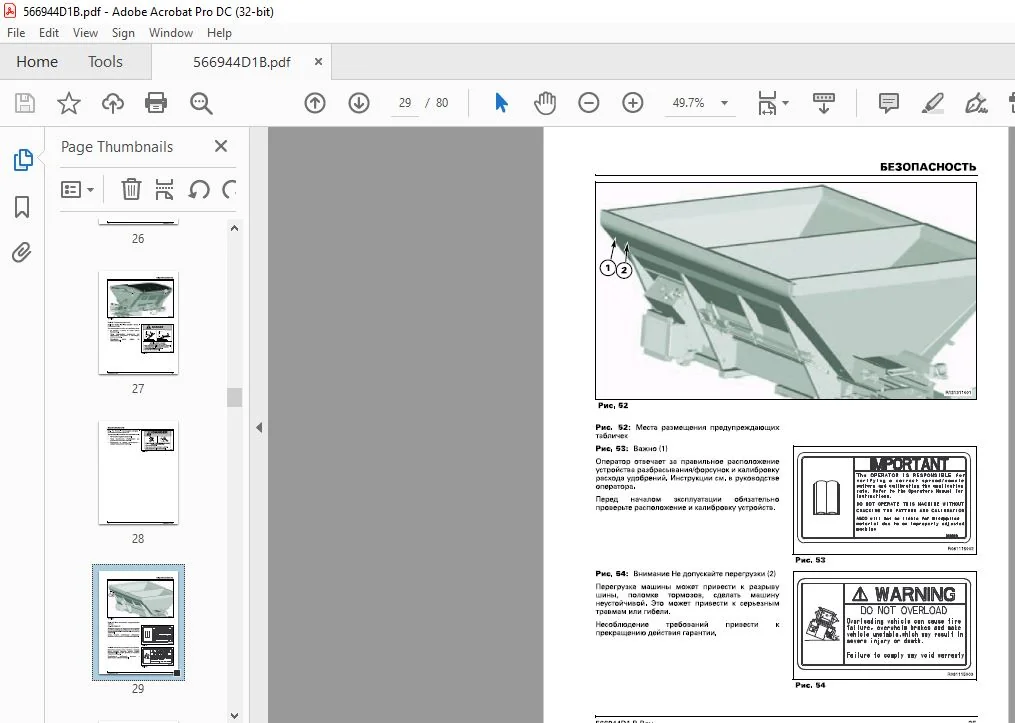The height and width of the screenshot is (723, 1015).
Task: Open the Attachments paperclip panel
Action: coord(21,252)
